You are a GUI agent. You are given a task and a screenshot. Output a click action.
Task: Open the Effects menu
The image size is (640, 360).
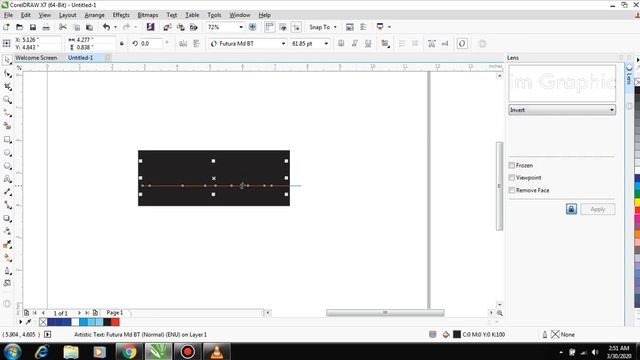click(121, 15)
